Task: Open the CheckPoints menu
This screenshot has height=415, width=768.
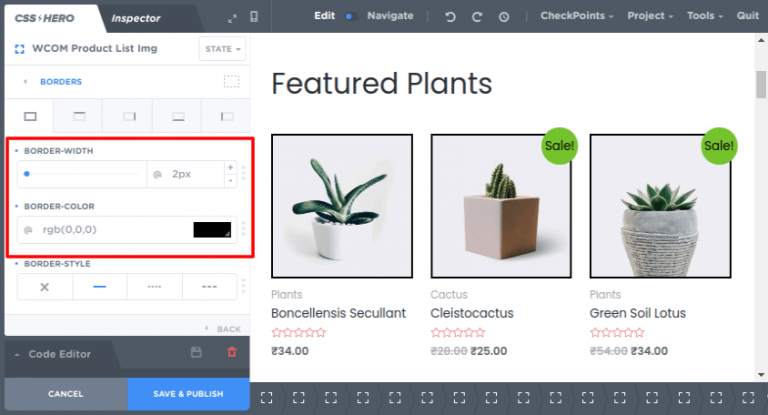Action: point(576,16)
